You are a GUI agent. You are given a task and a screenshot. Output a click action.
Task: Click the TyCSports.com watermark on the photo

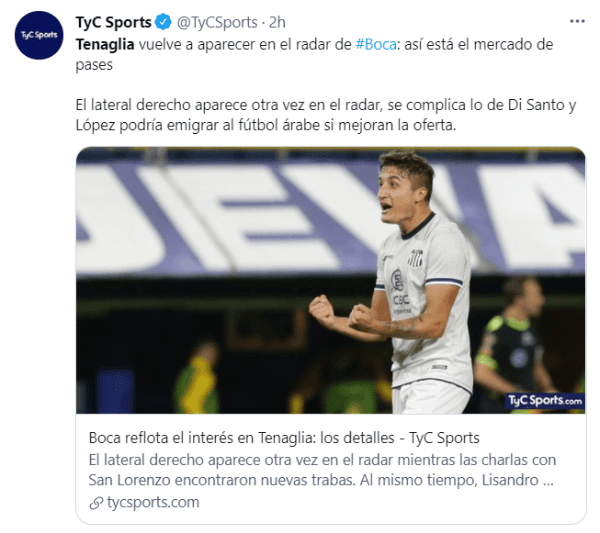(545, 401)
